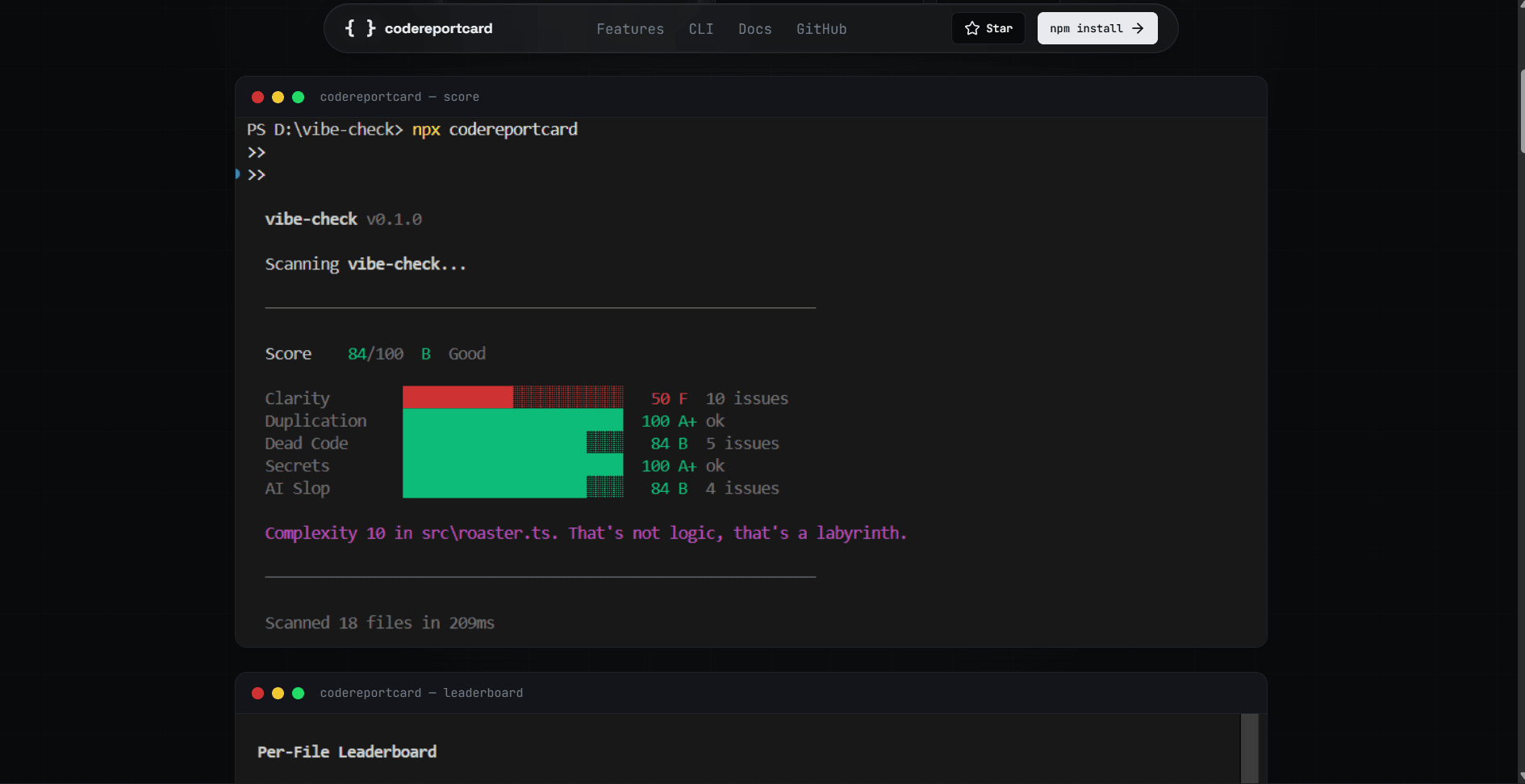
Task: Click the npm install button
Action: pos(1097,27)
